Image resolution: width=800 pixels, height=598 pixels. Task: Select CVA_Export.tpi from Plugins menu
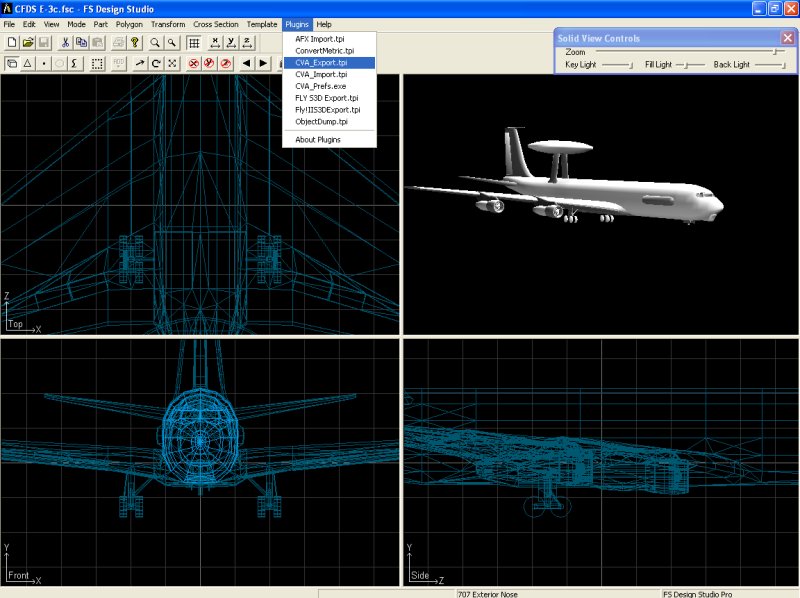tap(321, 62)
